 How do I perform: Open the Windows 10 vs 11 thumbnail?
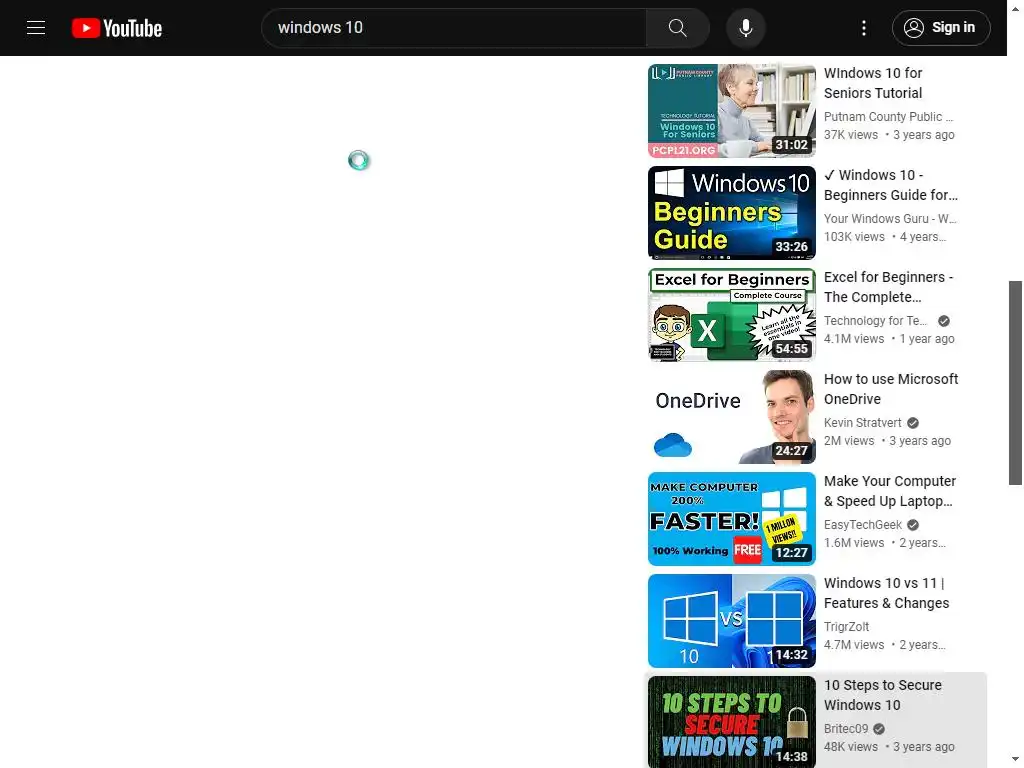[x=731, y=620]
